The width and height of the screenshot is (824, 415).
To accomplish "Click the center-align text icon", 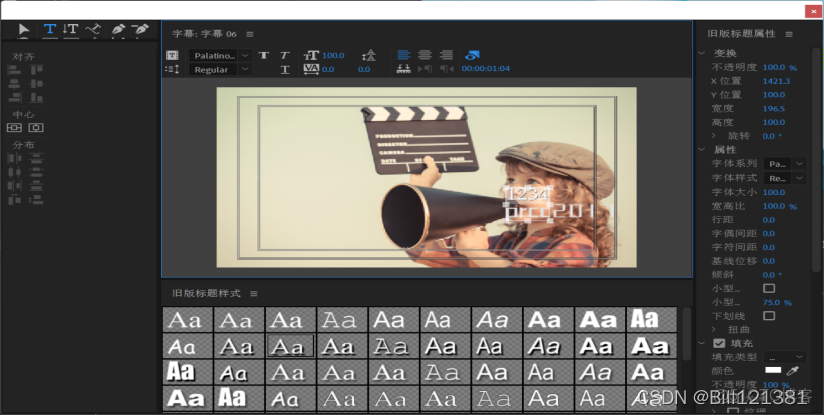I will click(425, 55).
